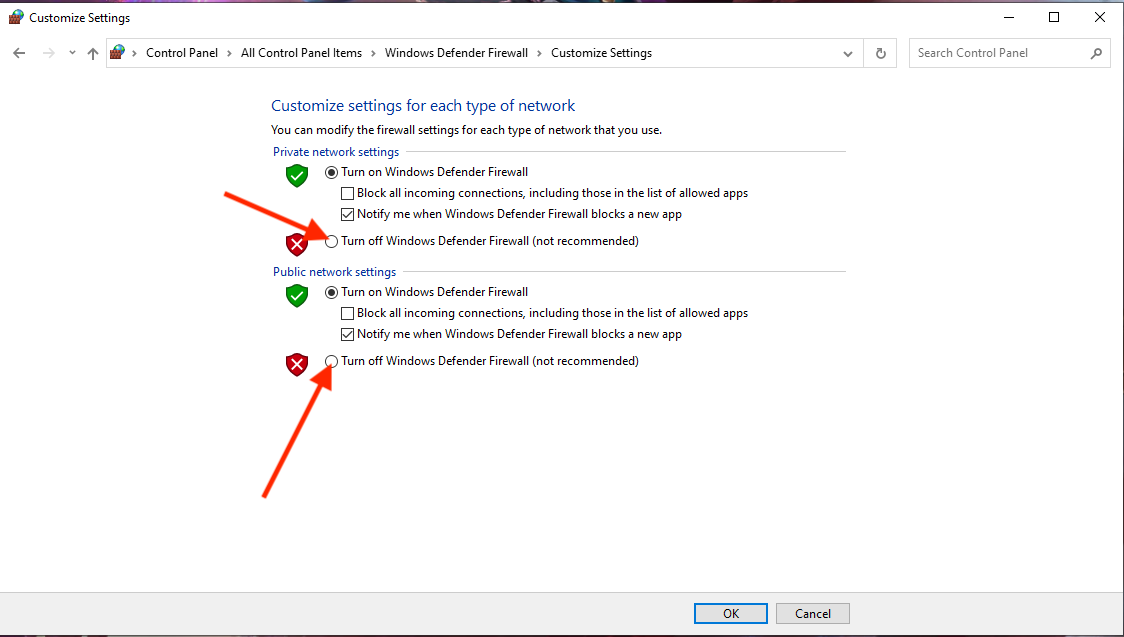
Task: Click the firewall icon in address bar
Action: click(x=118, y=52)
